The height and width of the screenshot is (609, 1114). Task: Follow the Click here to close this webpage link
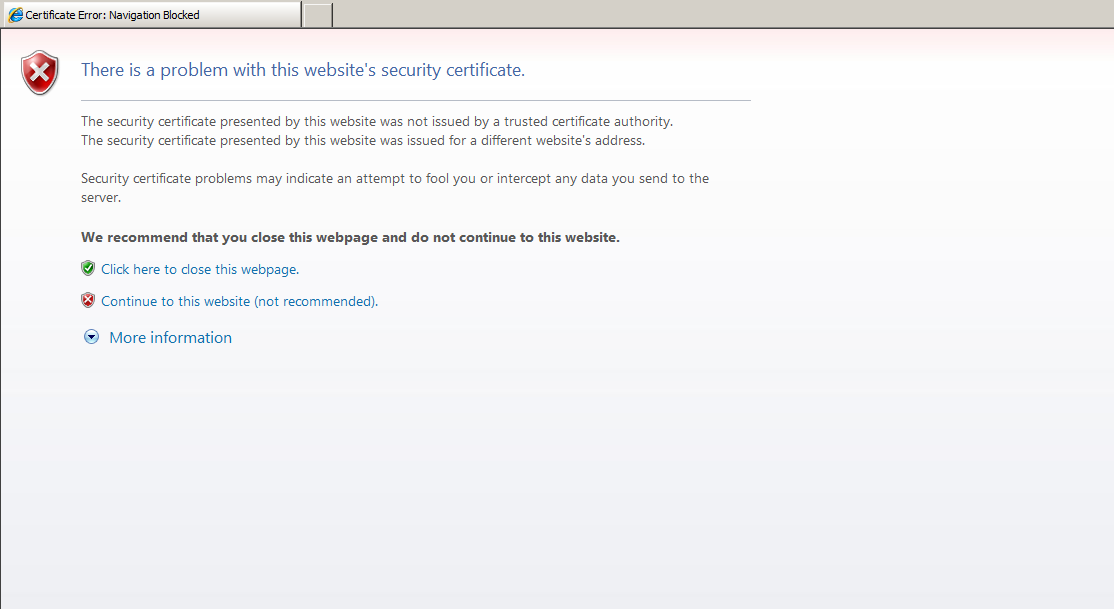pyautogui.click(x=200, y=269)
